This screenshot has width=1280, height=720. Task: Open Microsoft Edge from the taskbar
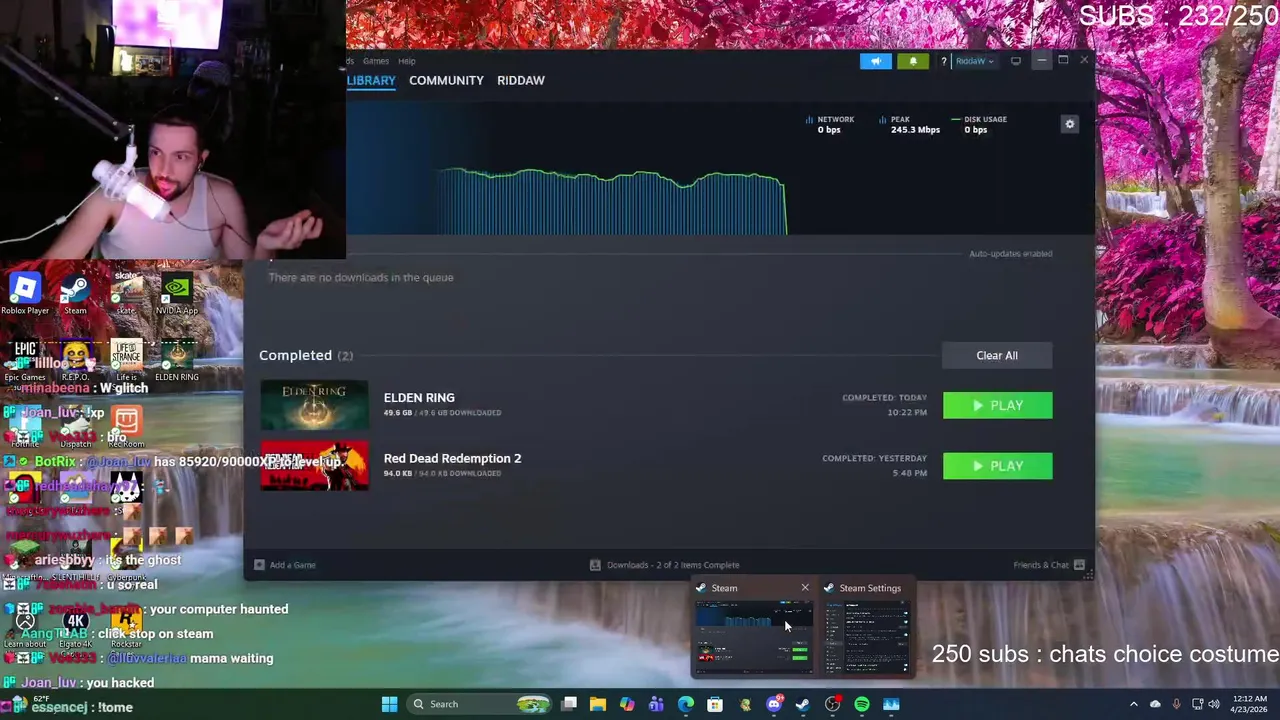pyautogui.click(x=686, y=704)
